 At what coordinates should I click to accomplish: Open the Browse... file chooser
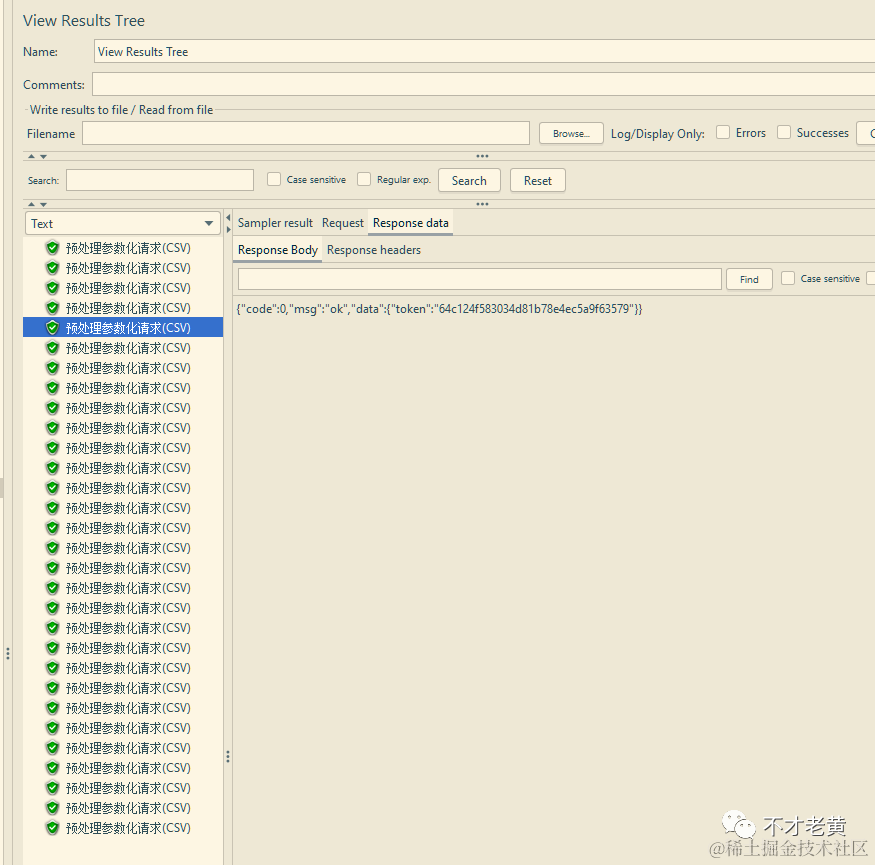coord(571,133)
